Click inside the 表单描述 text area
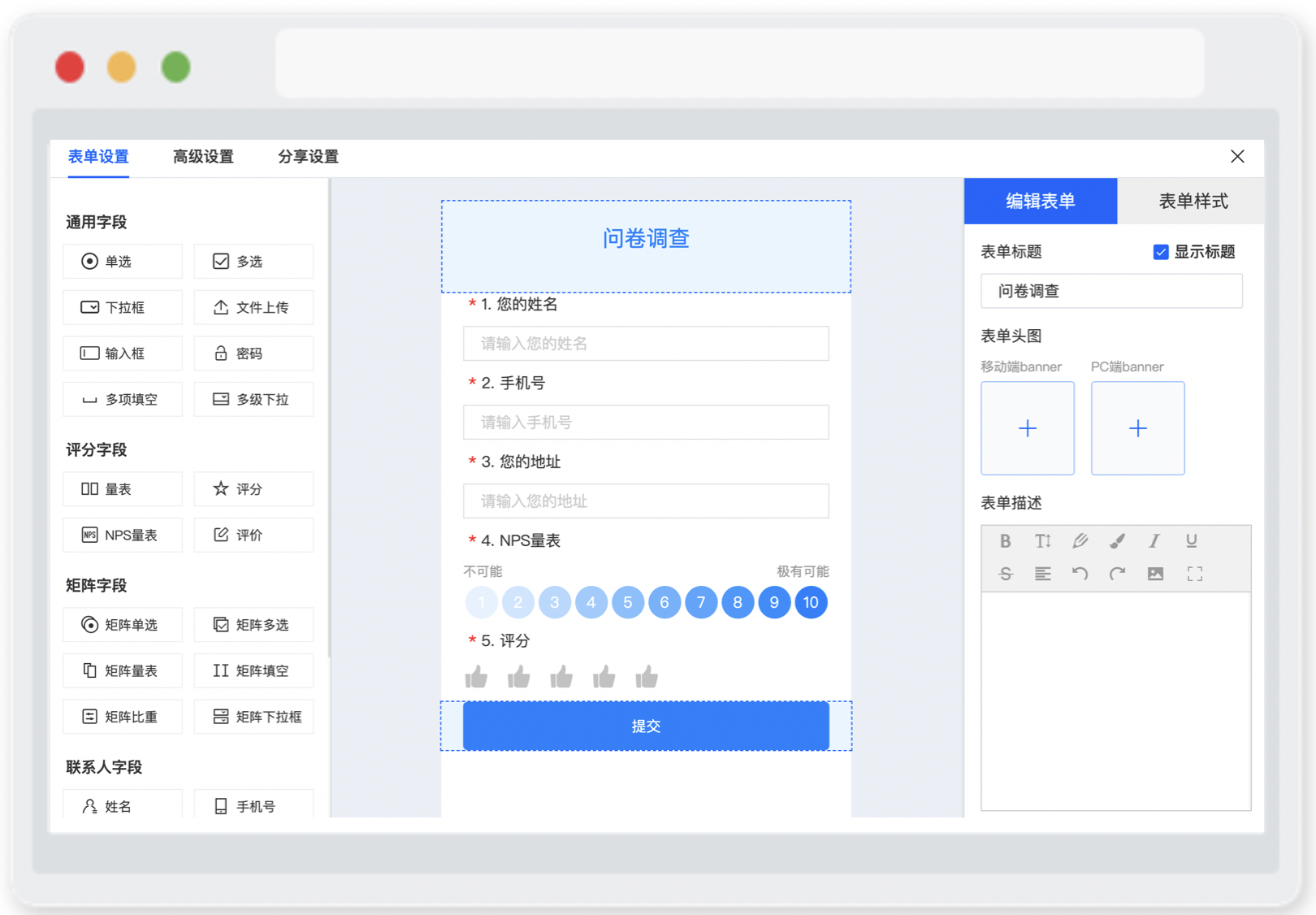Viewport: 1316px width, 915px height. [x=1115, y=701]
